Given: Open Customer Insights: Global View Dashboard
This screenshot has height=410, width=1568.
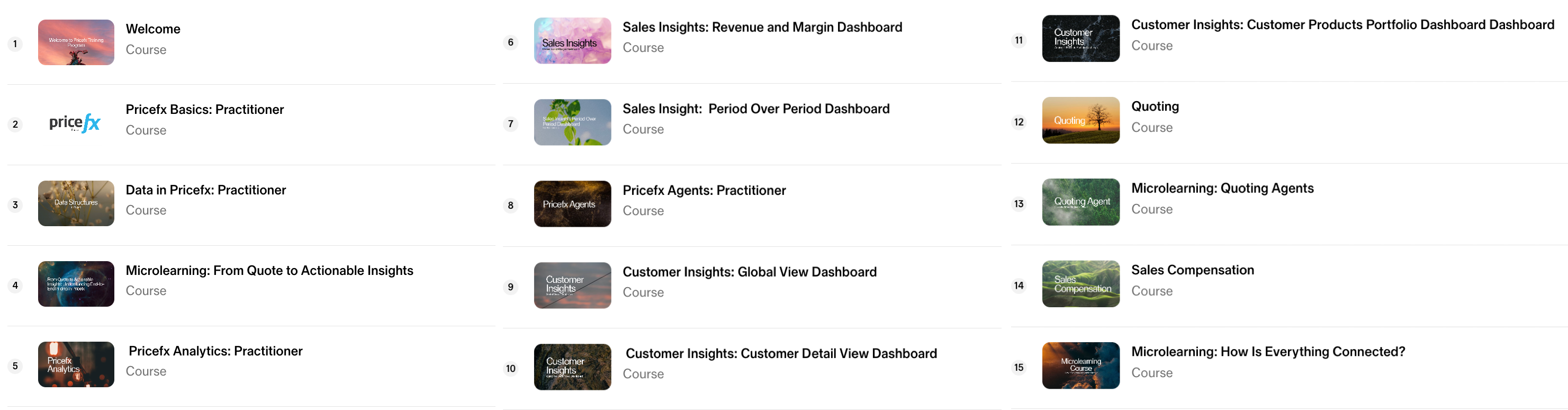Looking at the screenshot, I should [749, 272].
